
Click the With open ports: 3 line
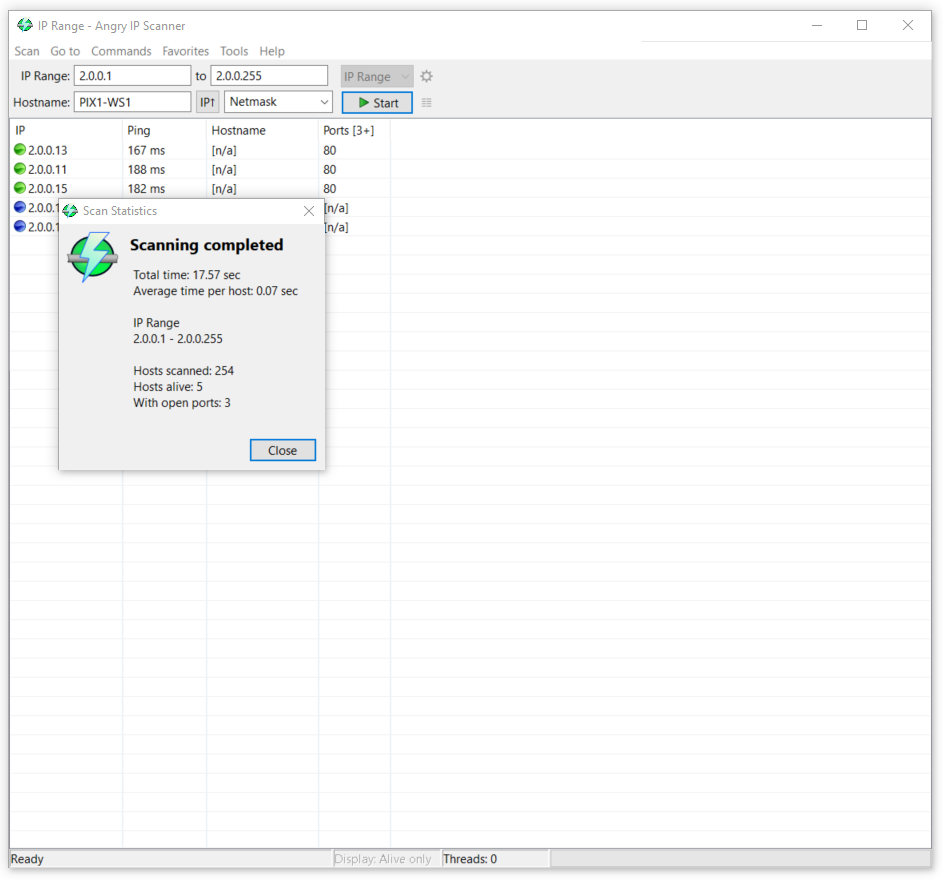182,403
